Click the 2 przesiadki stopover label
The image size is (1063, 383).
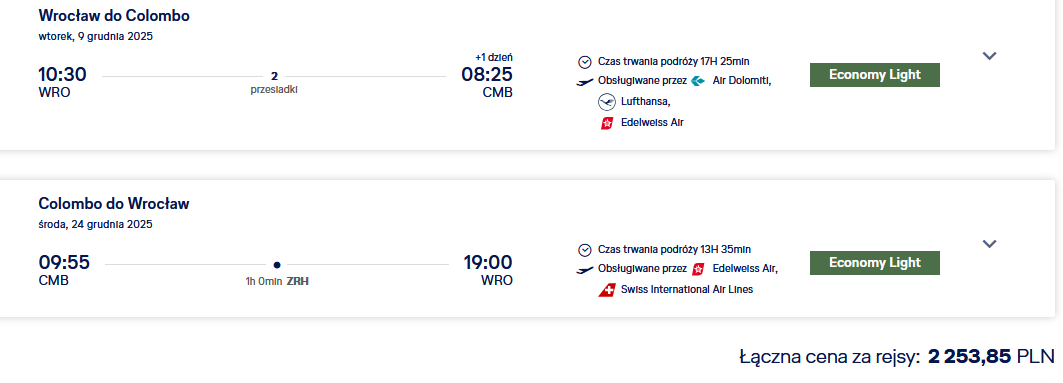[274, 83]
